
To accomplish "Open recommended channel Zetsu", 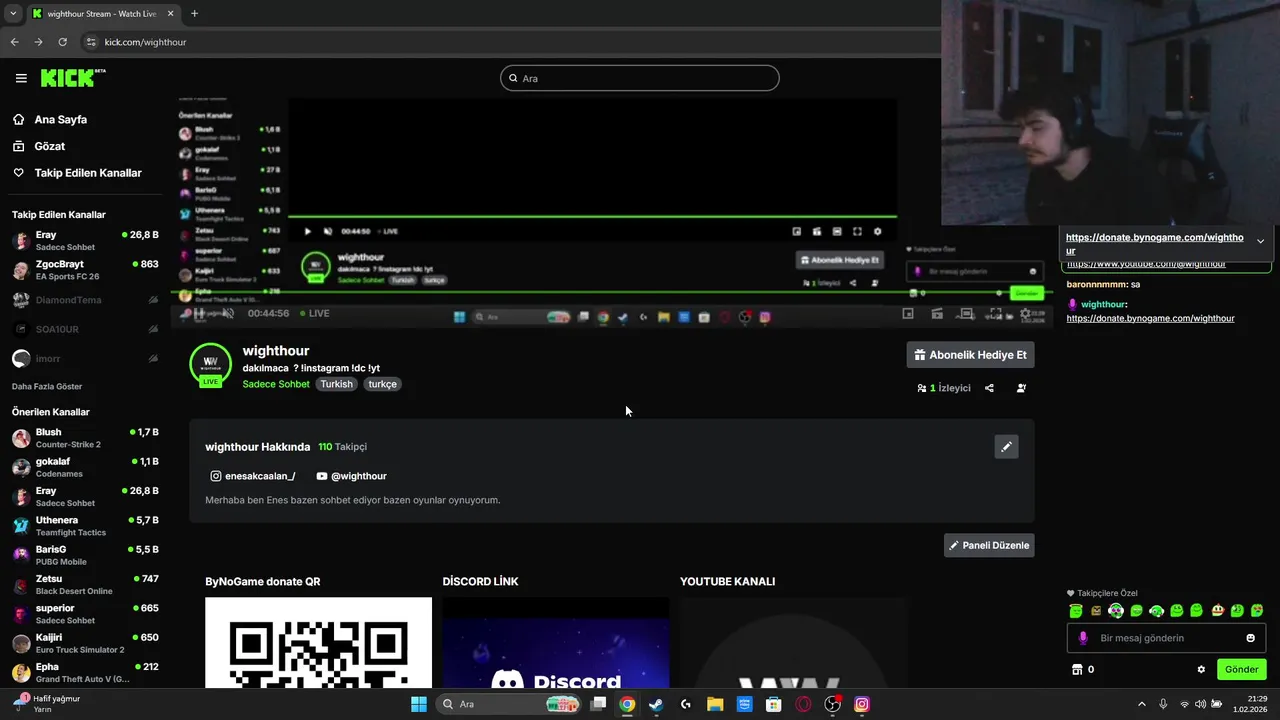I will (x=85, y=584).
